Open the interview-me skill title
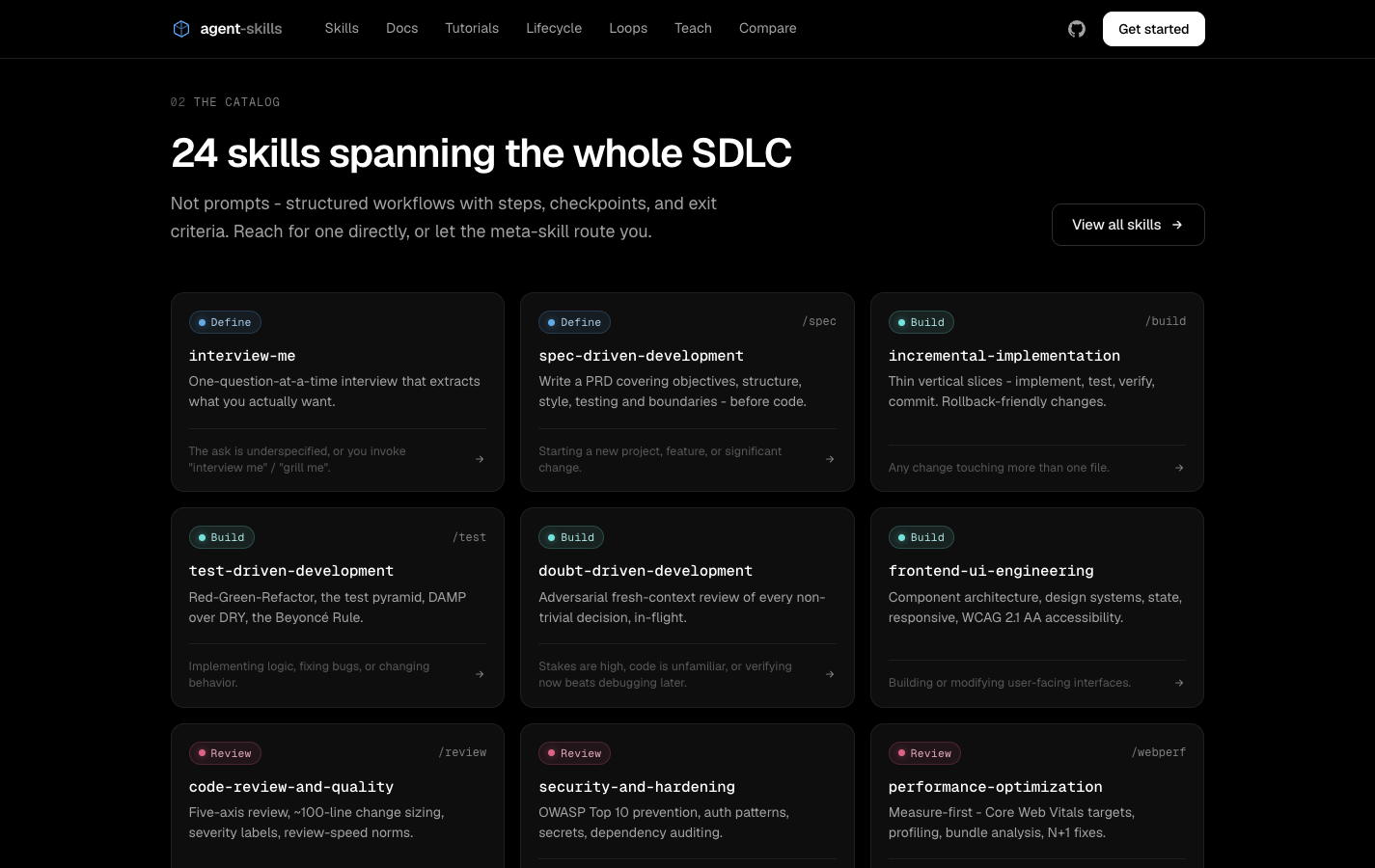This screenshot has width=1375, height=868. pos(242,356)
